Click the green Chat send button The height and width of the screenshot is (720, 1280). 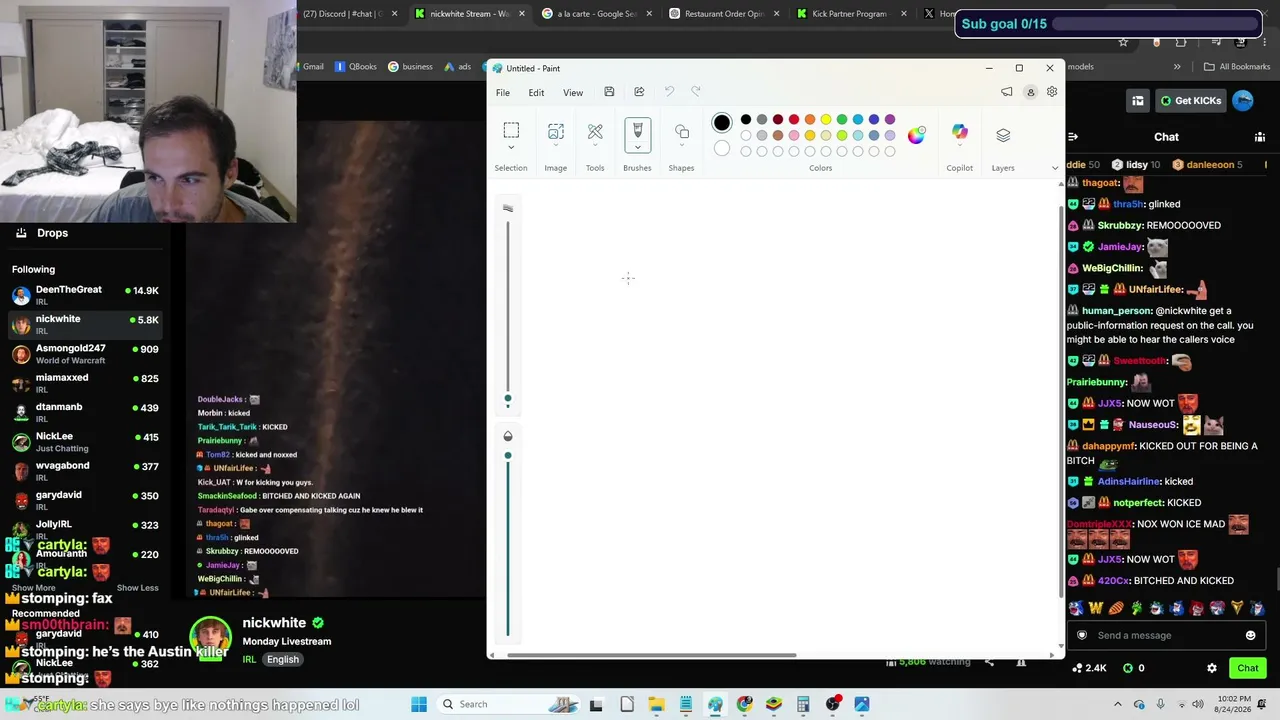(1248, 668)
